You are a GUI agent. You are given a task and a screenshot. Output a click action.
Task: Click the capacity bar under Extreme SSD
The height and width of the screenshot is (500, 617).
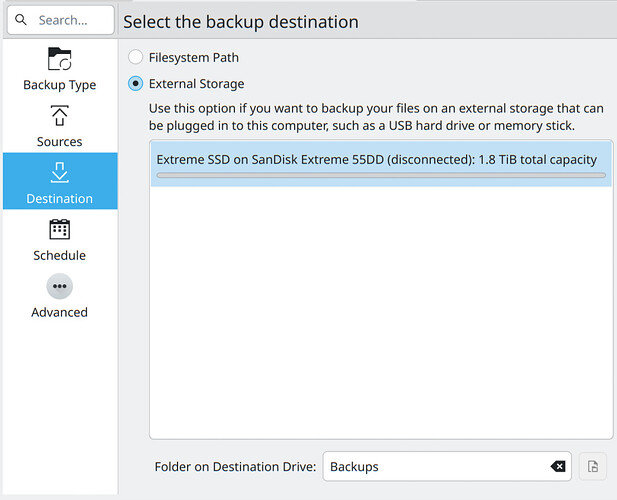[380, 176]
